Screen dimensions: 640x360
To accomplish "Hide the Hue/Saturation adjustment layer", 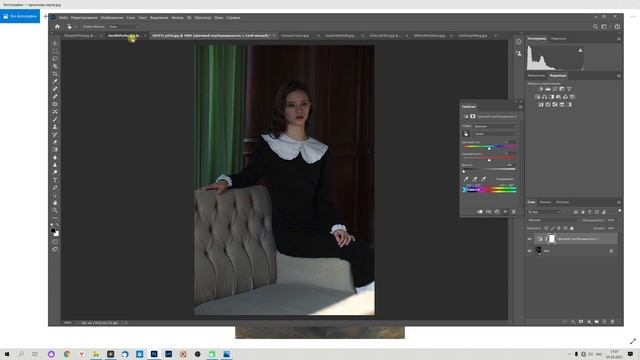I will [x=529, y=239].
